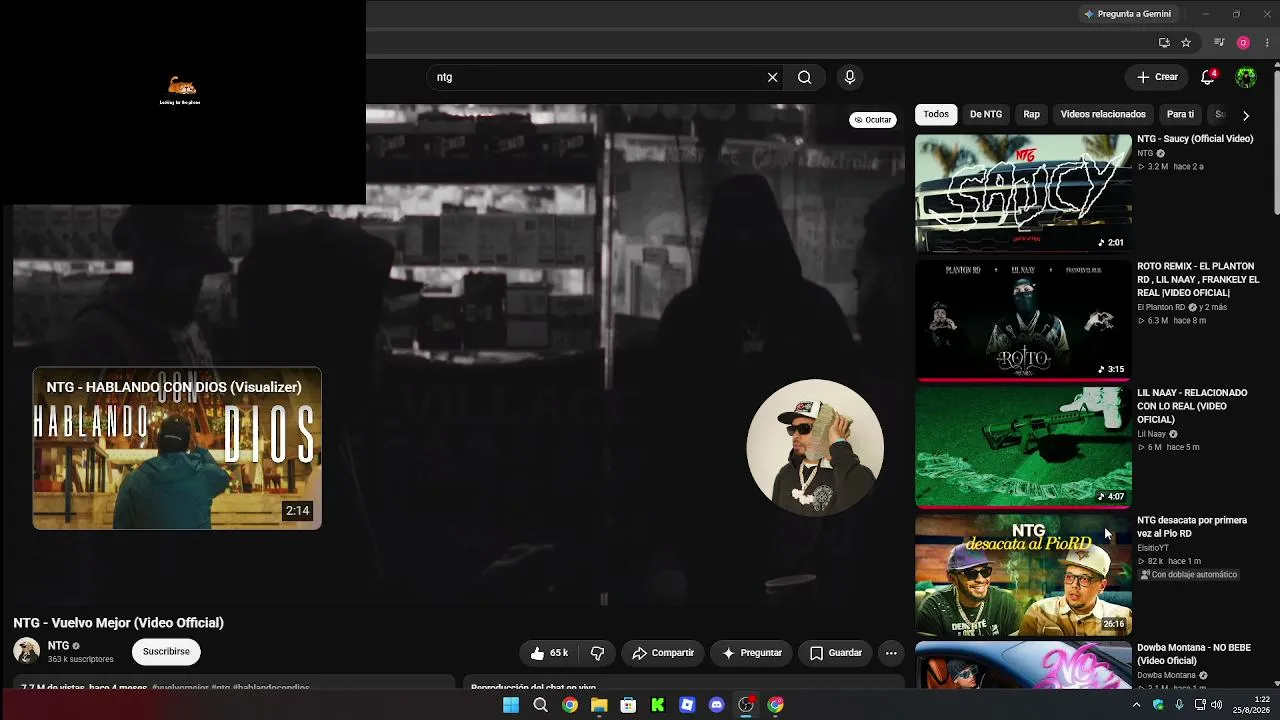Open the Lil Naay channel link
Screen dimensions: 1280x720
coord(1152,434)
